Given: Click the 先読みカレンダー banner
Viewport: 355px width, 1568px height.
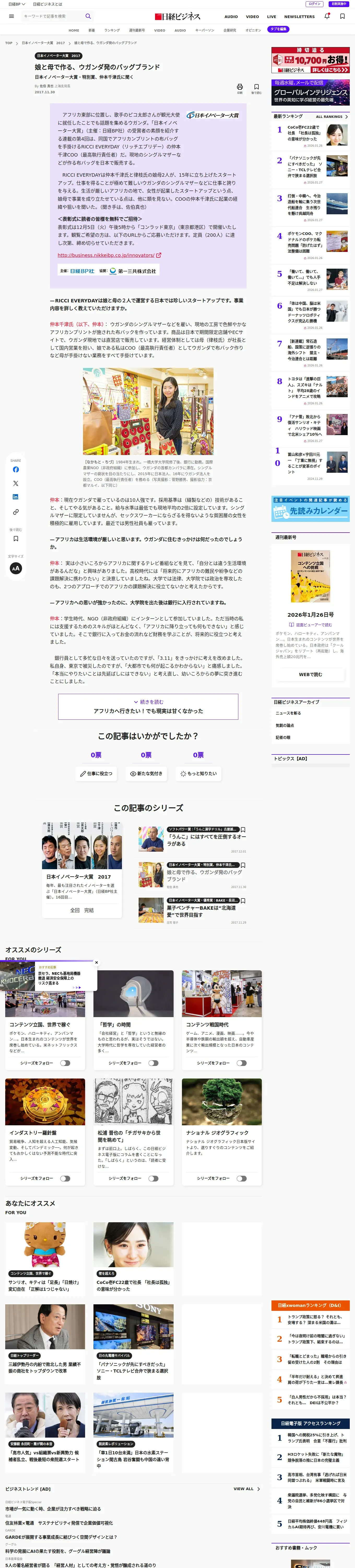Looking at the screenshot, I should point(311,509).
